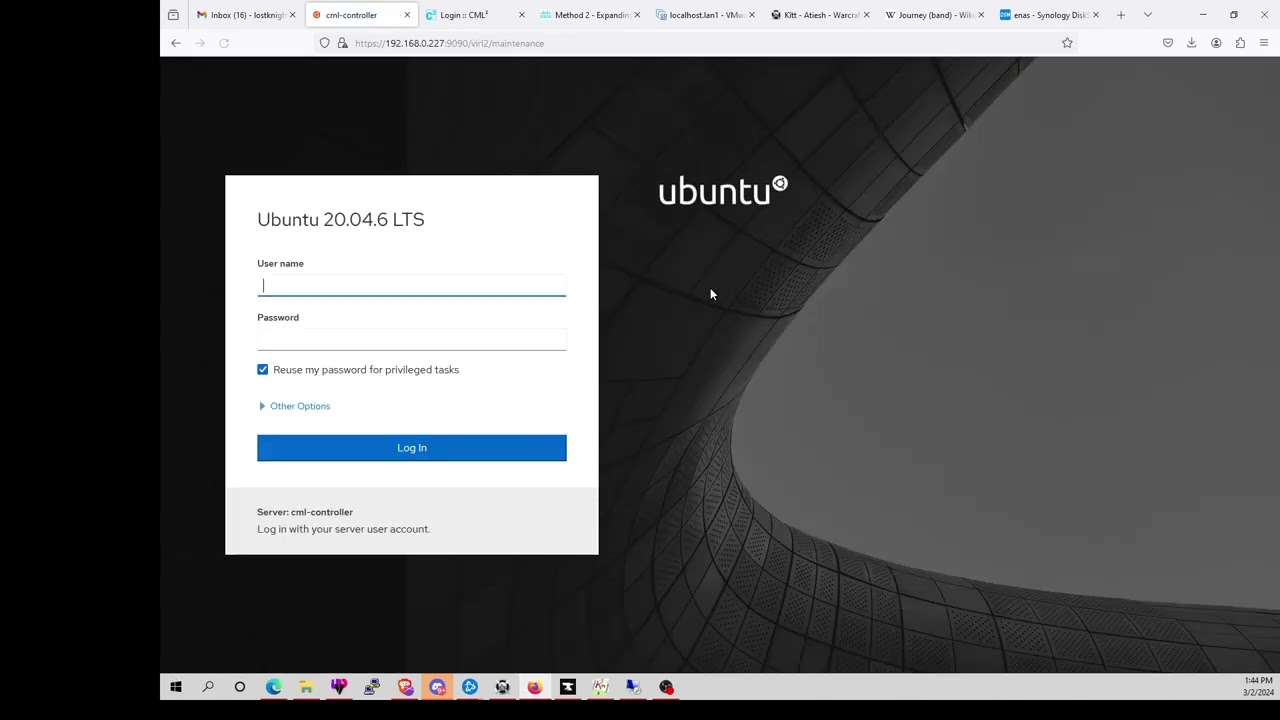The image size is (1280, 720).
Task: Close the Login :: CML² tab
Action: coord(521,15)
